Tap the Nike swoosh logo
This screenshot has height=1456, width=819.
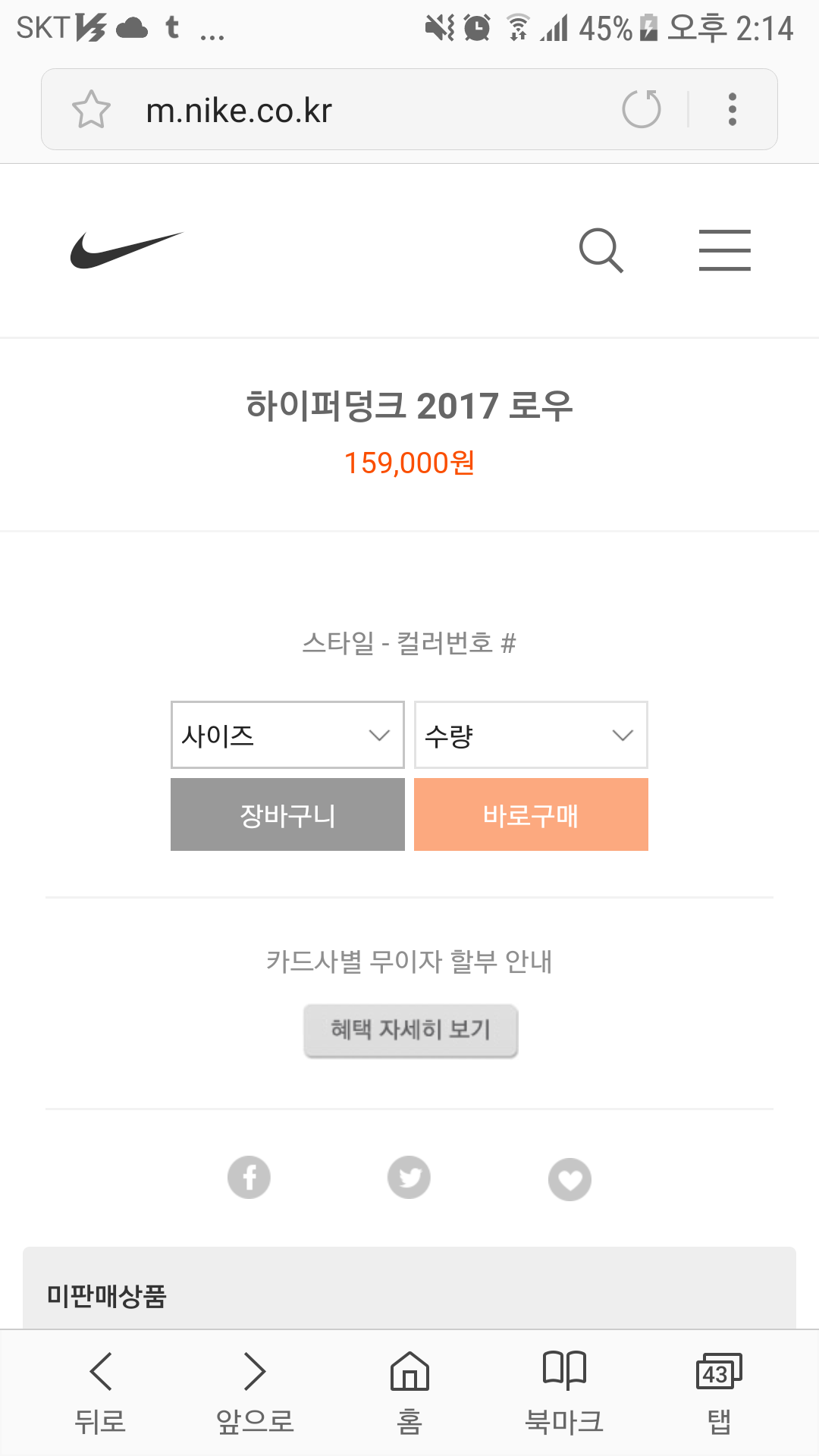(126, 250)
